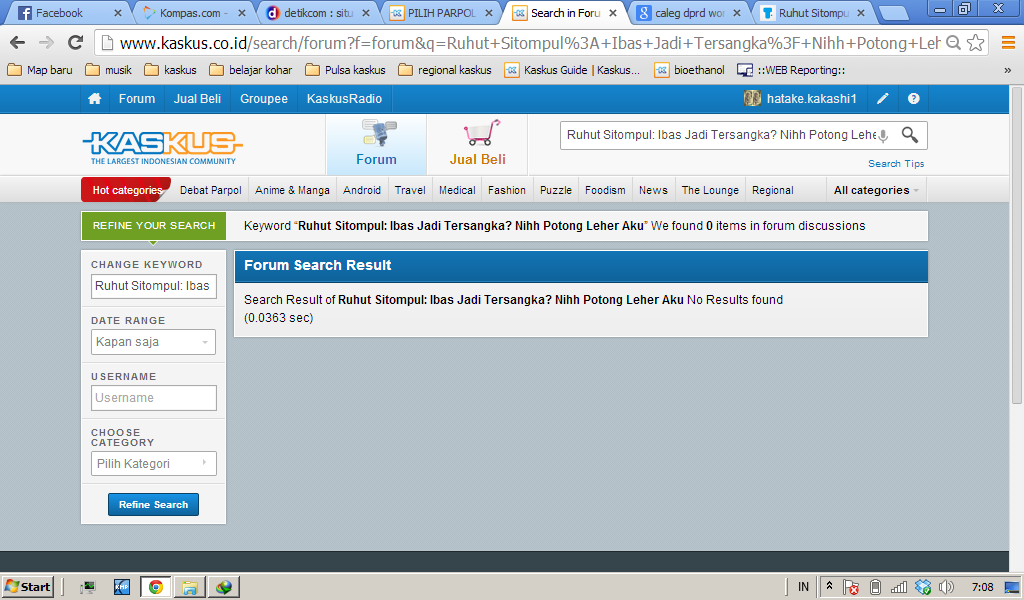Expand the All categories menu
Screen dimensions: 1024x600
tap(876, 190)
